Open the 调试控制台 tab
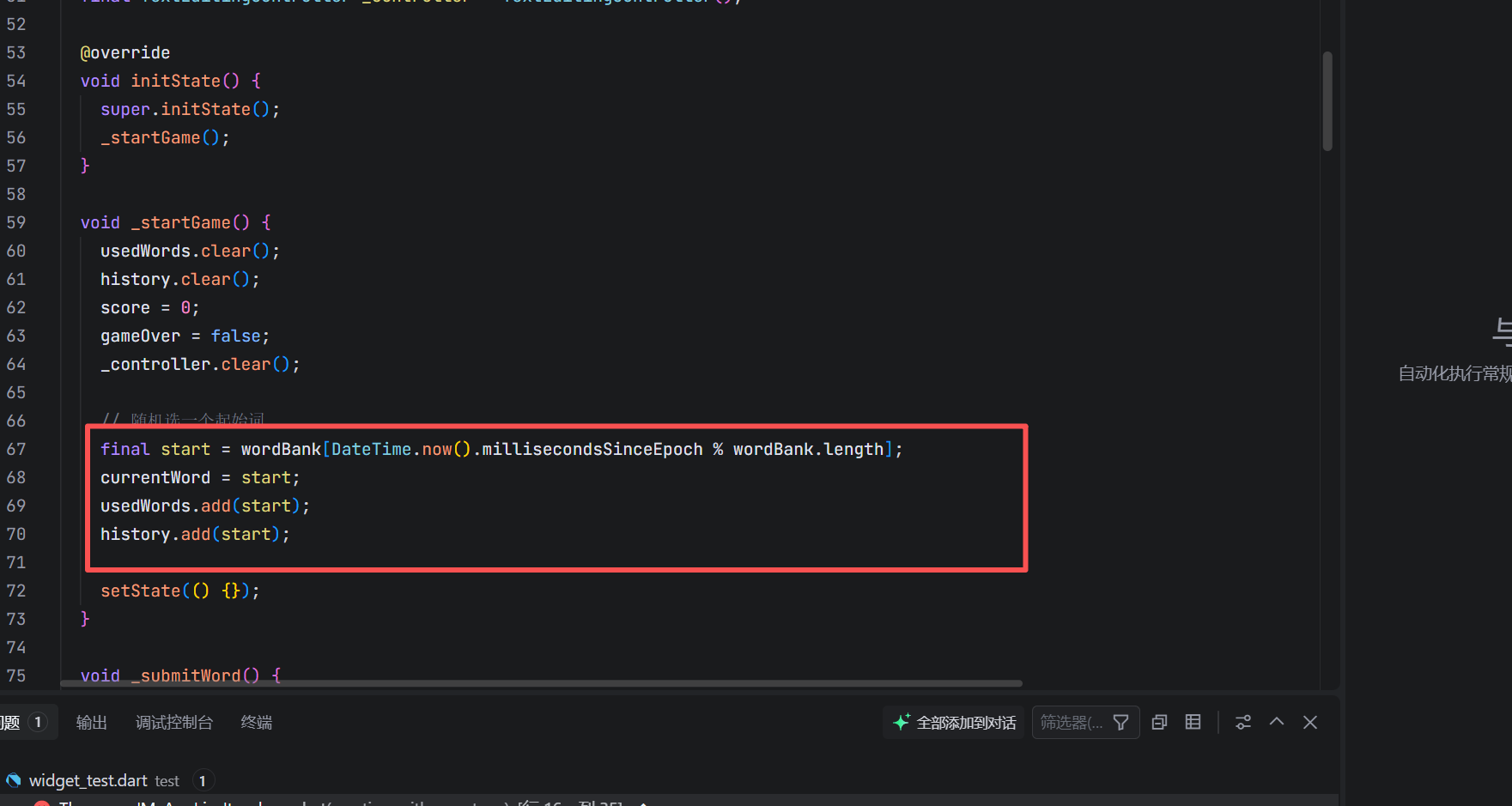1512x806 pixels. (174, 723)
